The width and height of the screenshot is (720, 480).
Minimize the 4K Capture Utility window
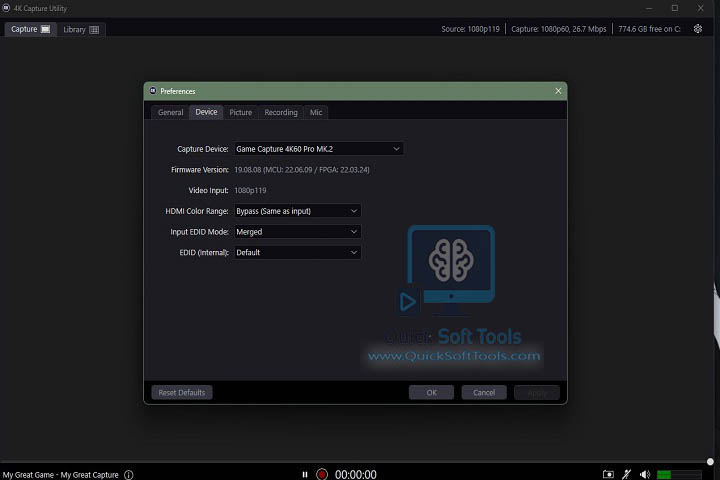click(x=649, y=8)
